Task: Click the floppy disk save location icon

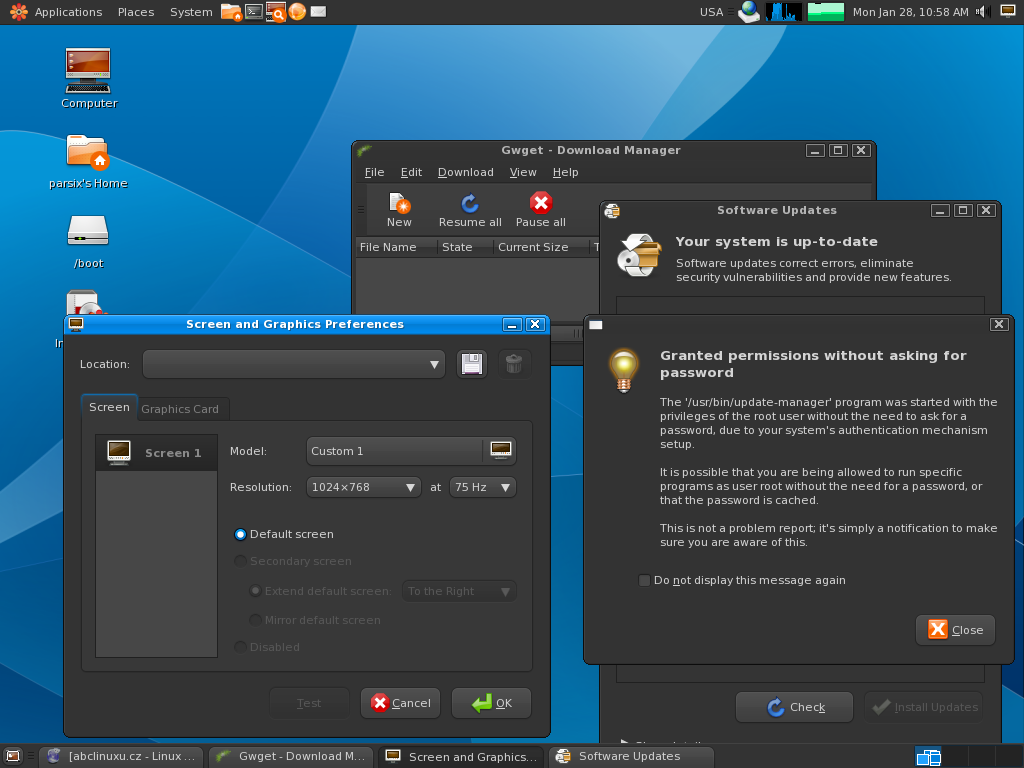Action: coord(472,364)
